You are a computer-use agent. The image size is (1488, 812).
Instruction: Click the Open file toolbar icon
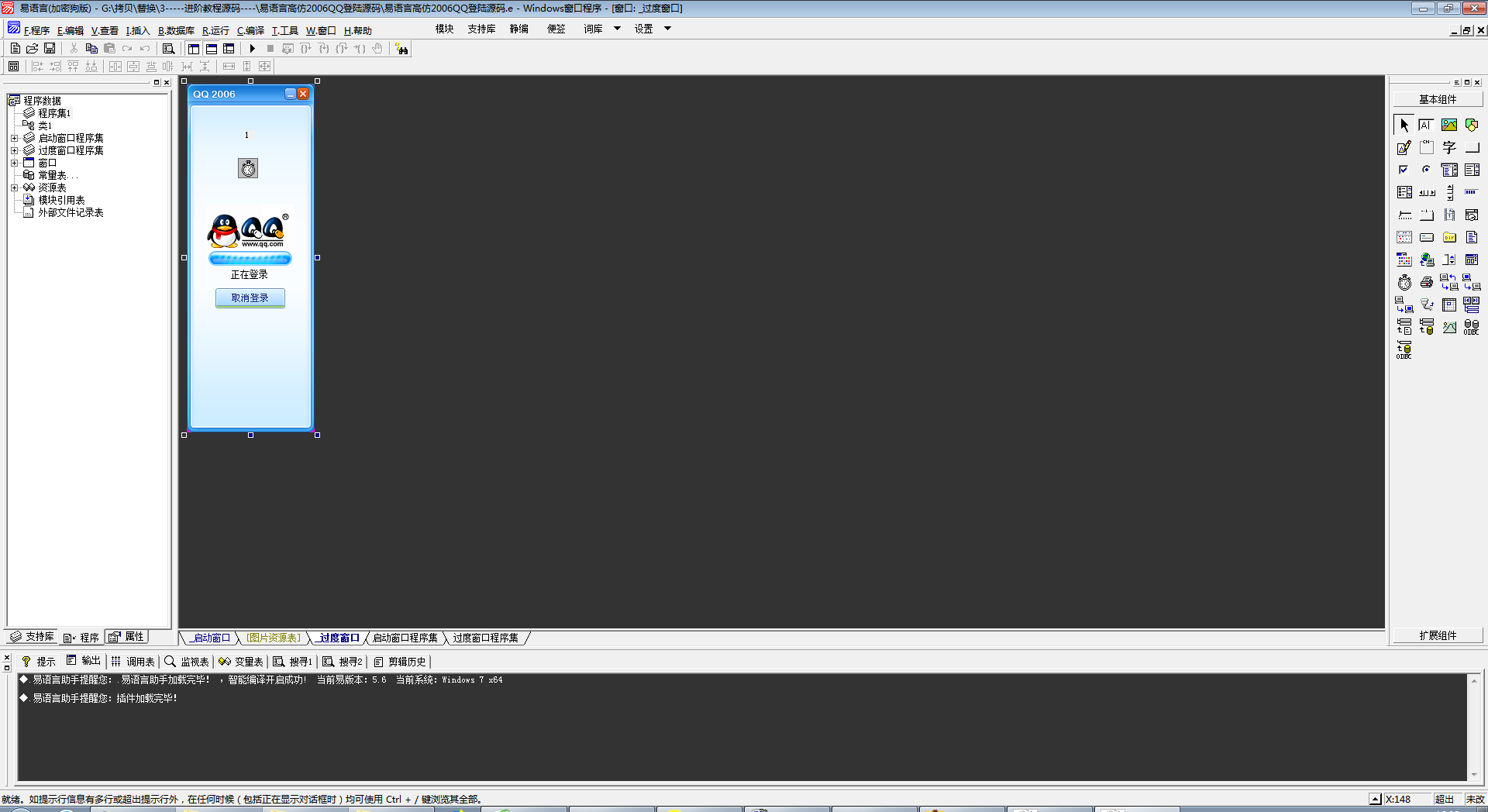tap(33, 49)
